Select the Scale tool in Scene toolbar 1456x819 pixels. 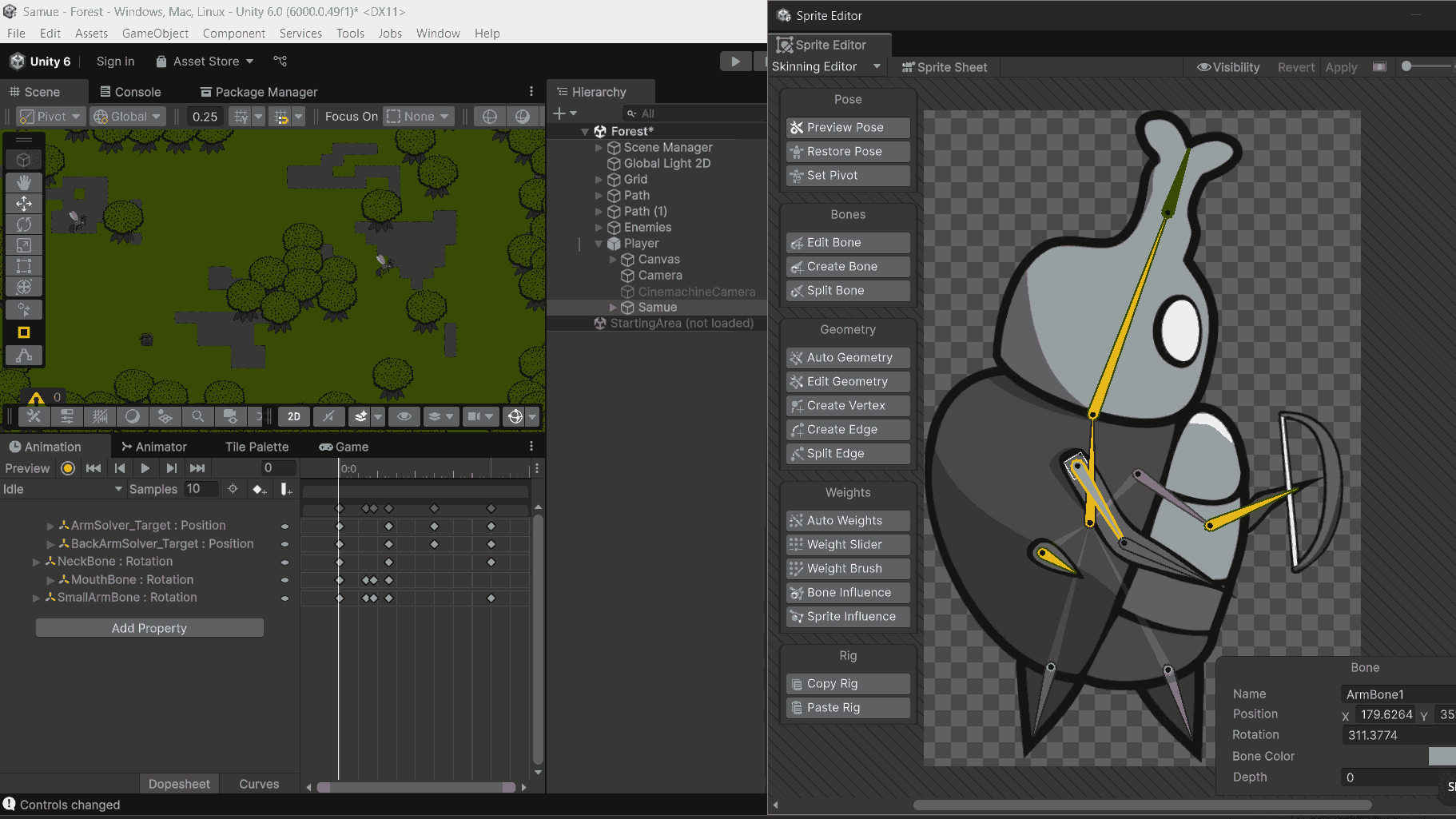coord(24,245)
